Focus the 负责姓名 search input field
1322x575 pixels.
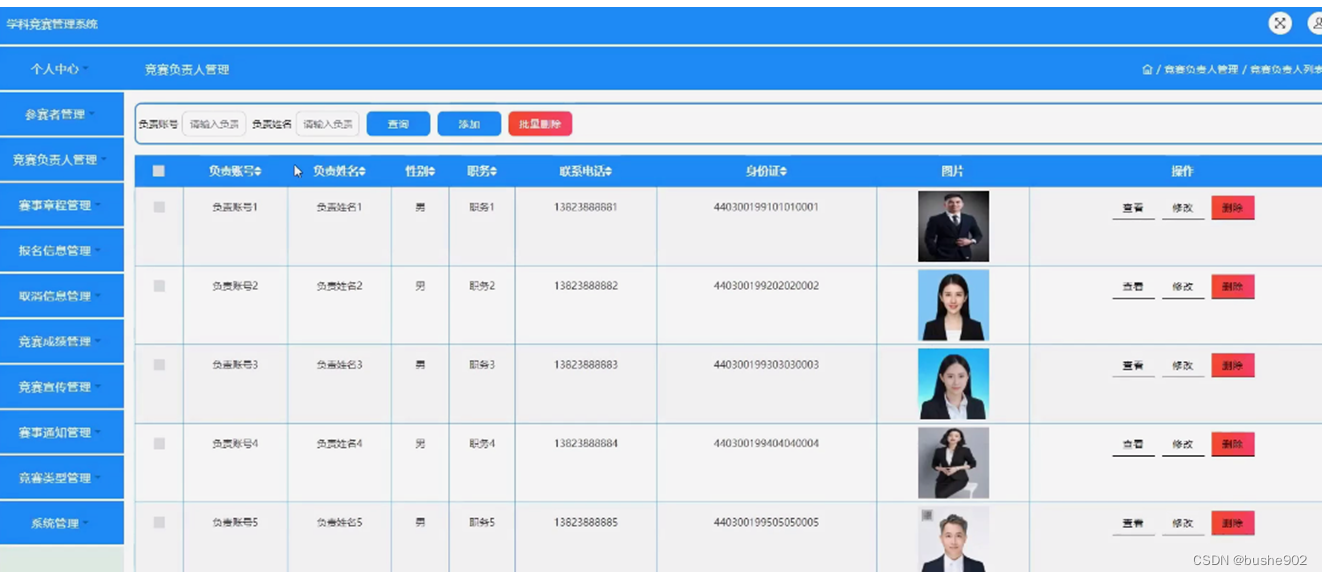pyautogui.click(x=327, y=124)
